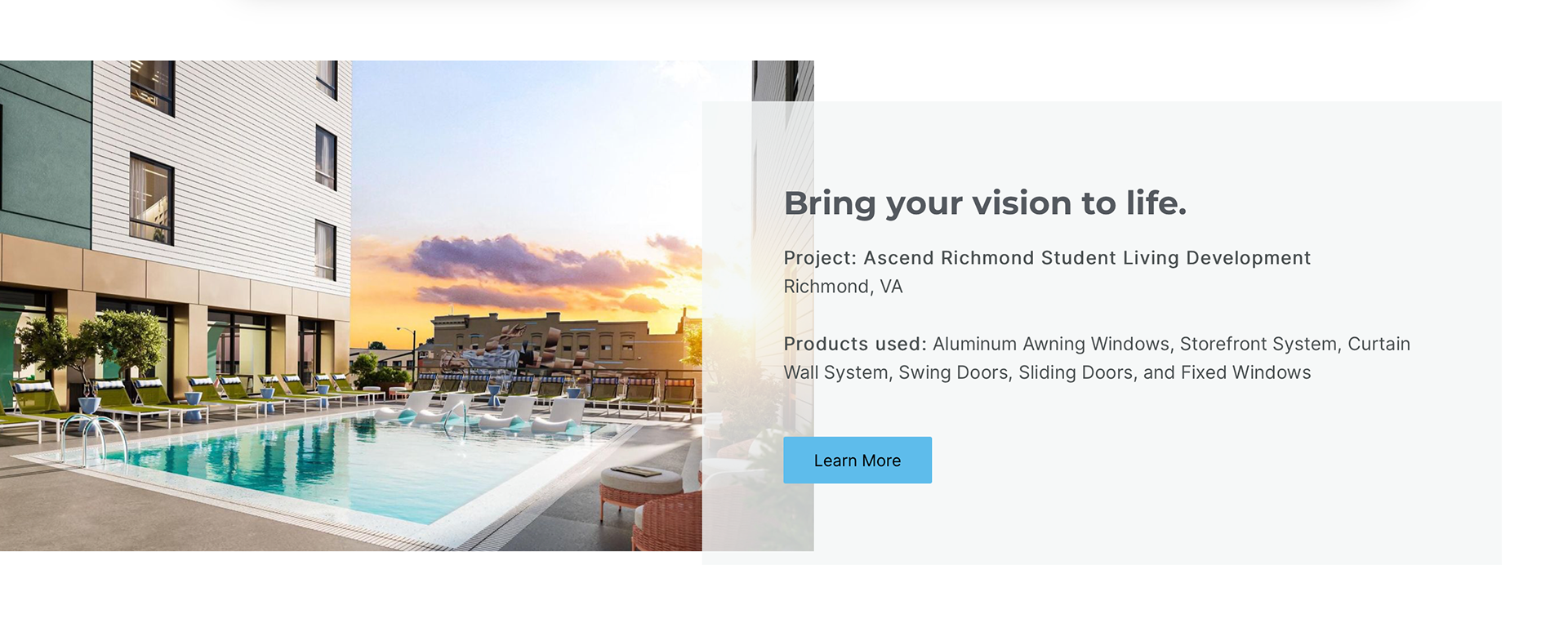Click the Learn More button
This screenshot has width=1568, height=623.
click(x=857, y=461)
